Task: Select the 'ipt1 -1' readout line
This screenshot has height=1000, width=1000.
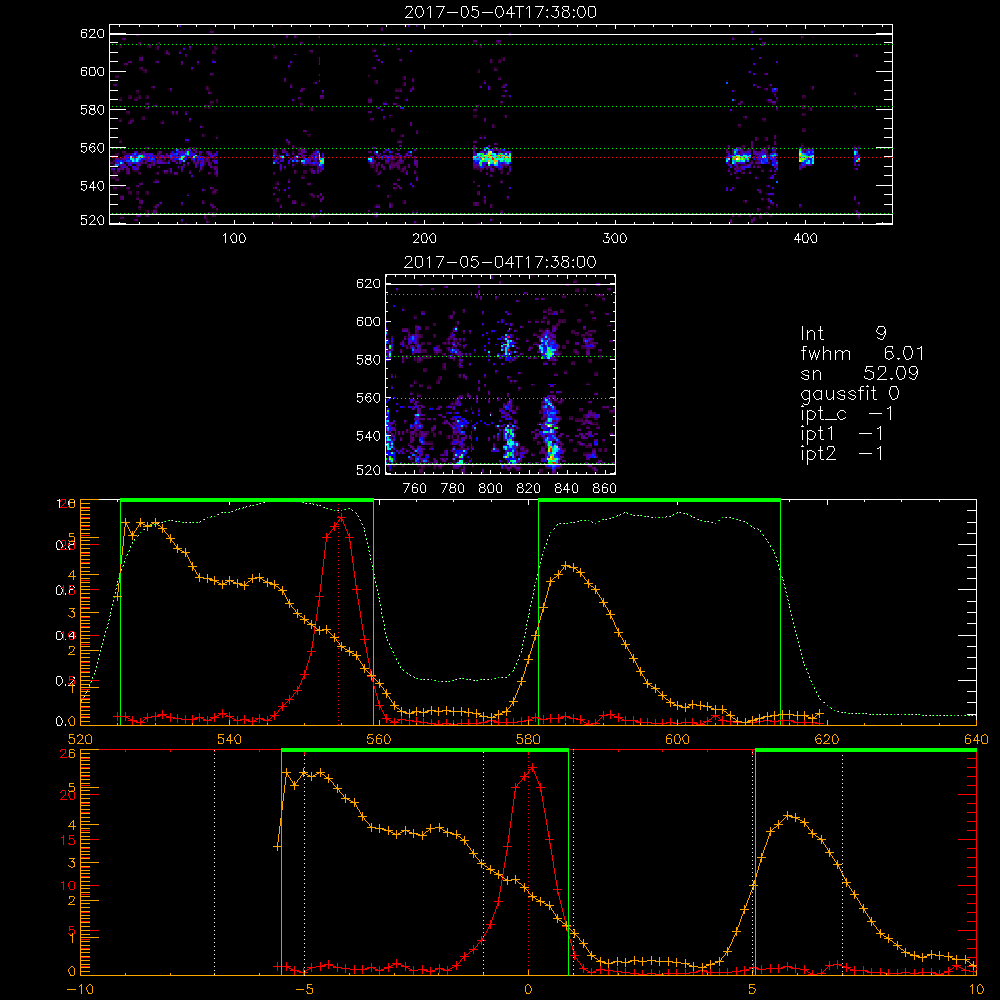Action: click(842, 434)
